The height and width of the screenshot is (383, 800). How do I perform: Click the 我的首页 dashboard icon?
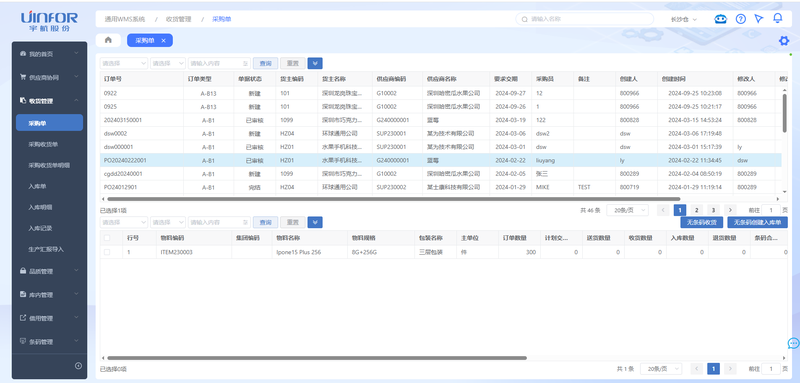[22, 54]
